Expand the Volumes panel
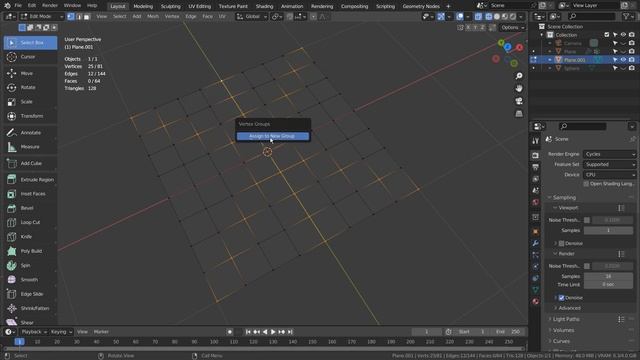Viewport: 640px width, 360px height. pyautogui.click(x=563, y=330)
